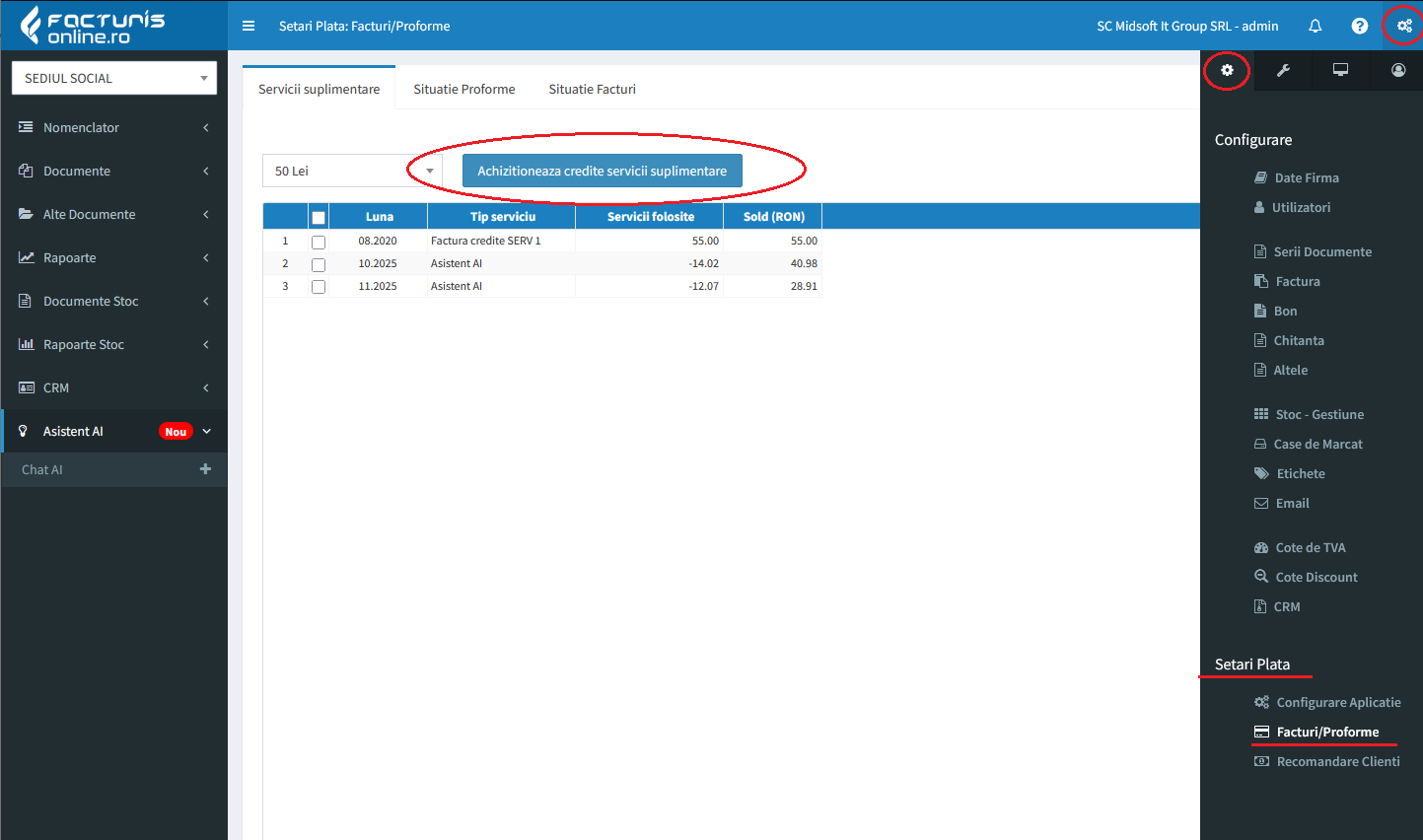Image resolution: width=1423 pixels, height=840 pixels.
Task: Check the box for row 08.2020
Action: click(x=319, y=242)
